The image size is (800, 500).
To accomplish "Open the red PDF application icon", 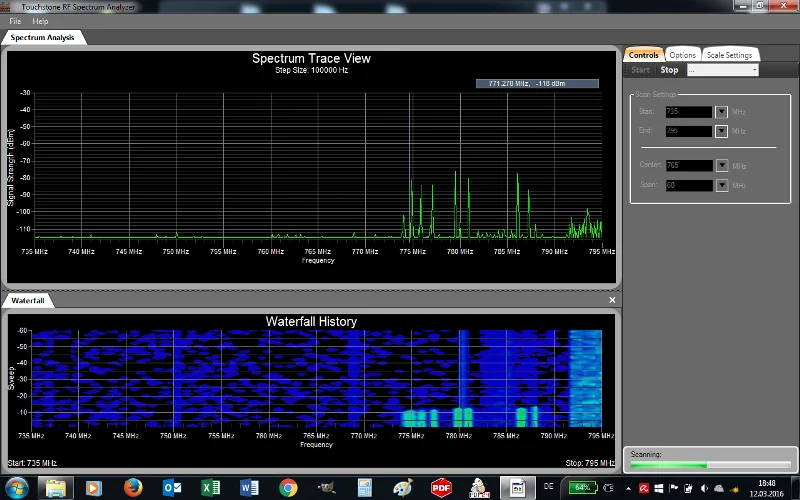I will 441,488.
